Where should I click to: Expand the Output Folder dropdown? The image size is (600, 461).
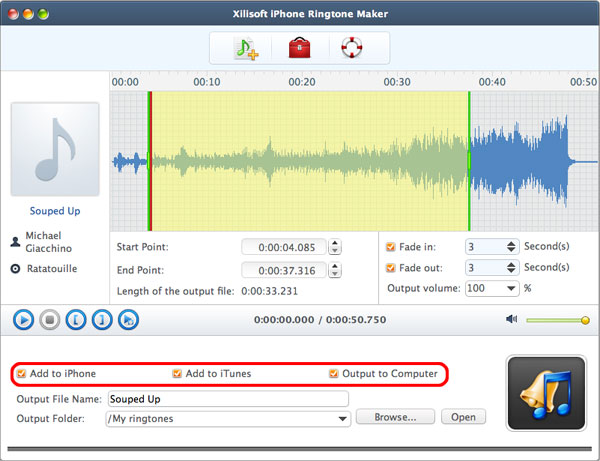343,419
